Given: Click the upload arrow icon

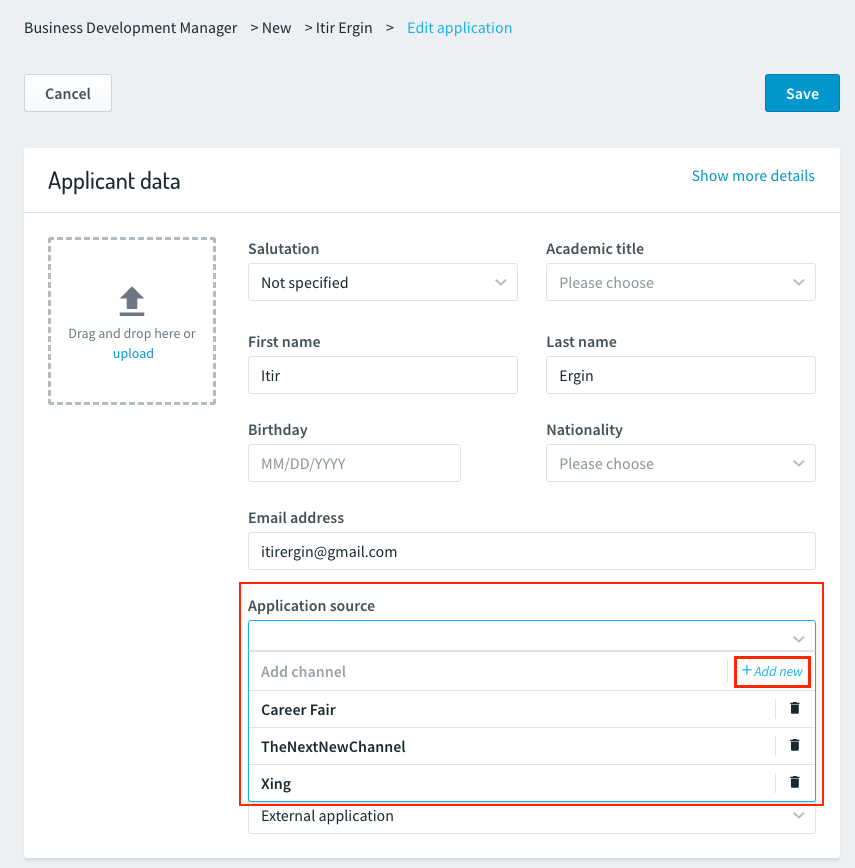Looking at the screenshot, I should coord(132,301).
